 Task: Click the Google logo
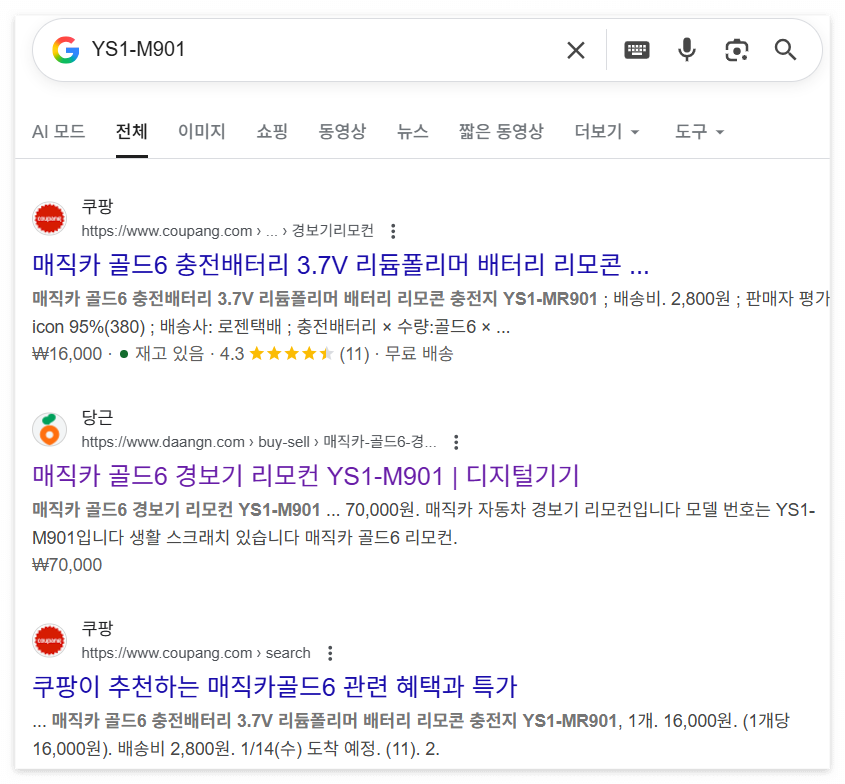(x=64, y=50)
